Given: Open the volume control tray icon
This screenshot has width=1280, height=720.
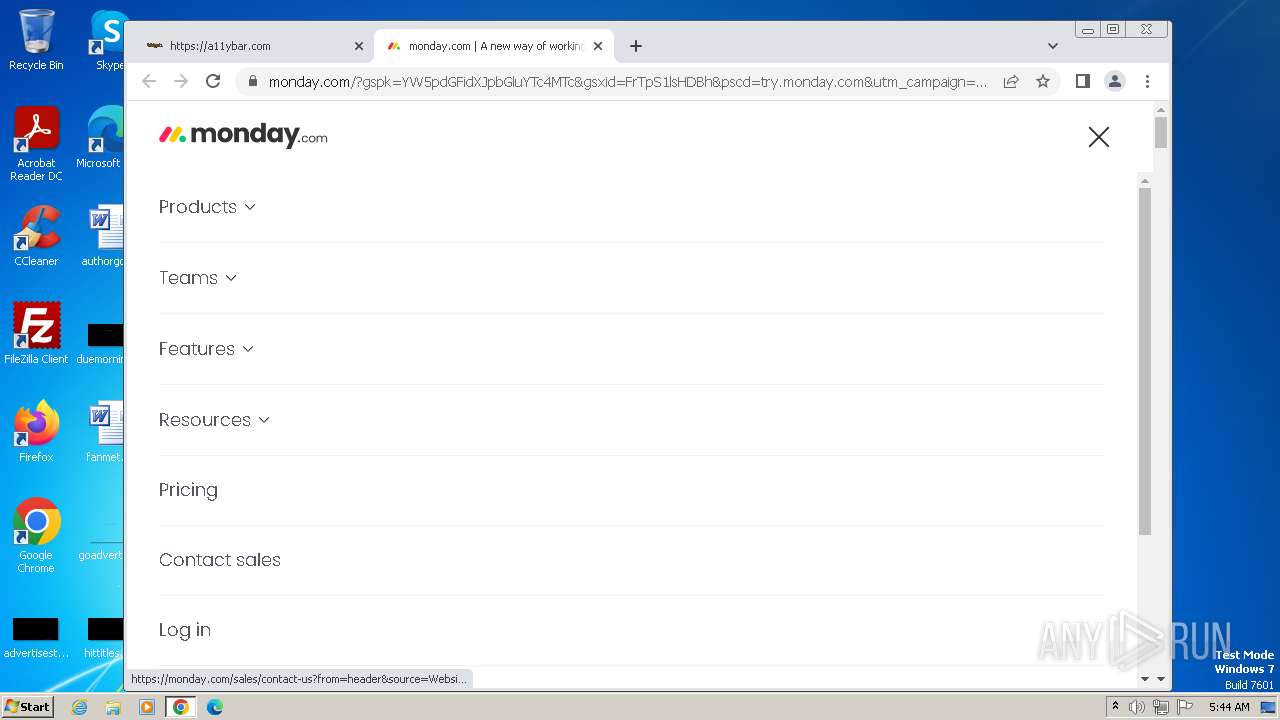Looking at the screenshot, I should click(x=1137, y=707).
